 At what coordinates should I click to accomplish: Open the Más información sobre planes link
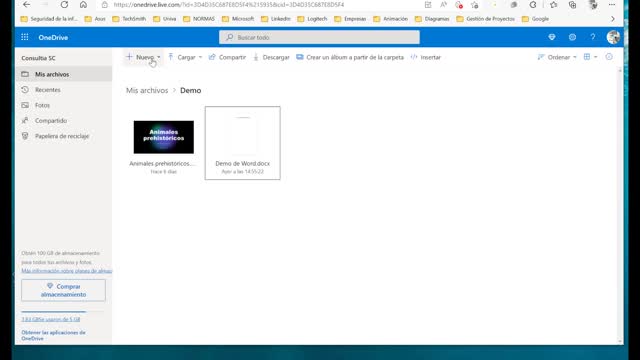click(x=67, y=271)
